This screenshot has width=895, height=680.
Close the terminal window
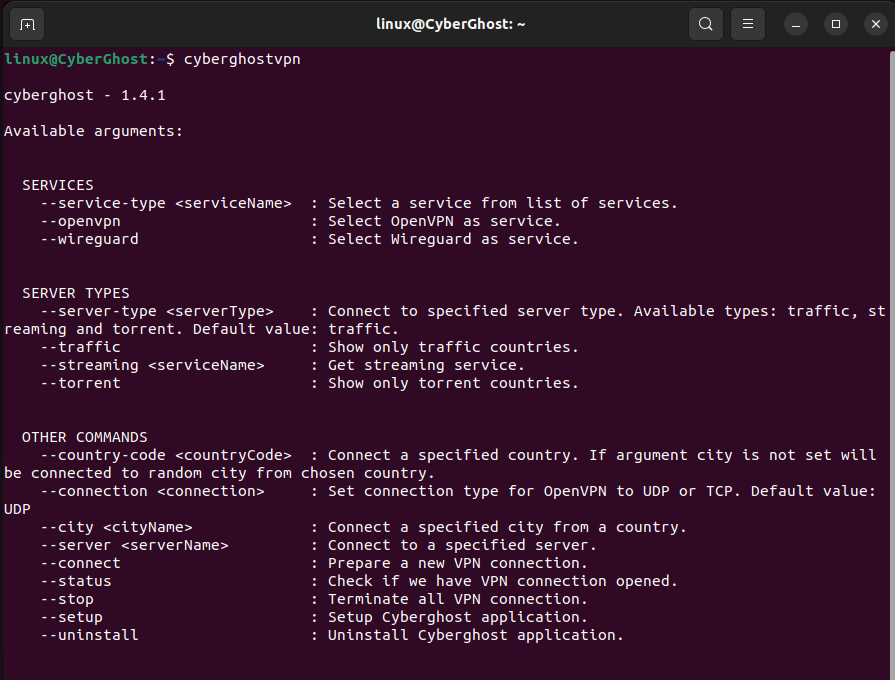(876, 24)
